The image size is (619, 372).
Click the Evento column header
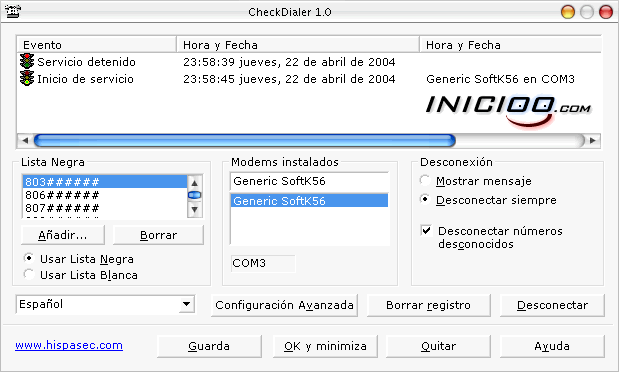coord(96,45)
